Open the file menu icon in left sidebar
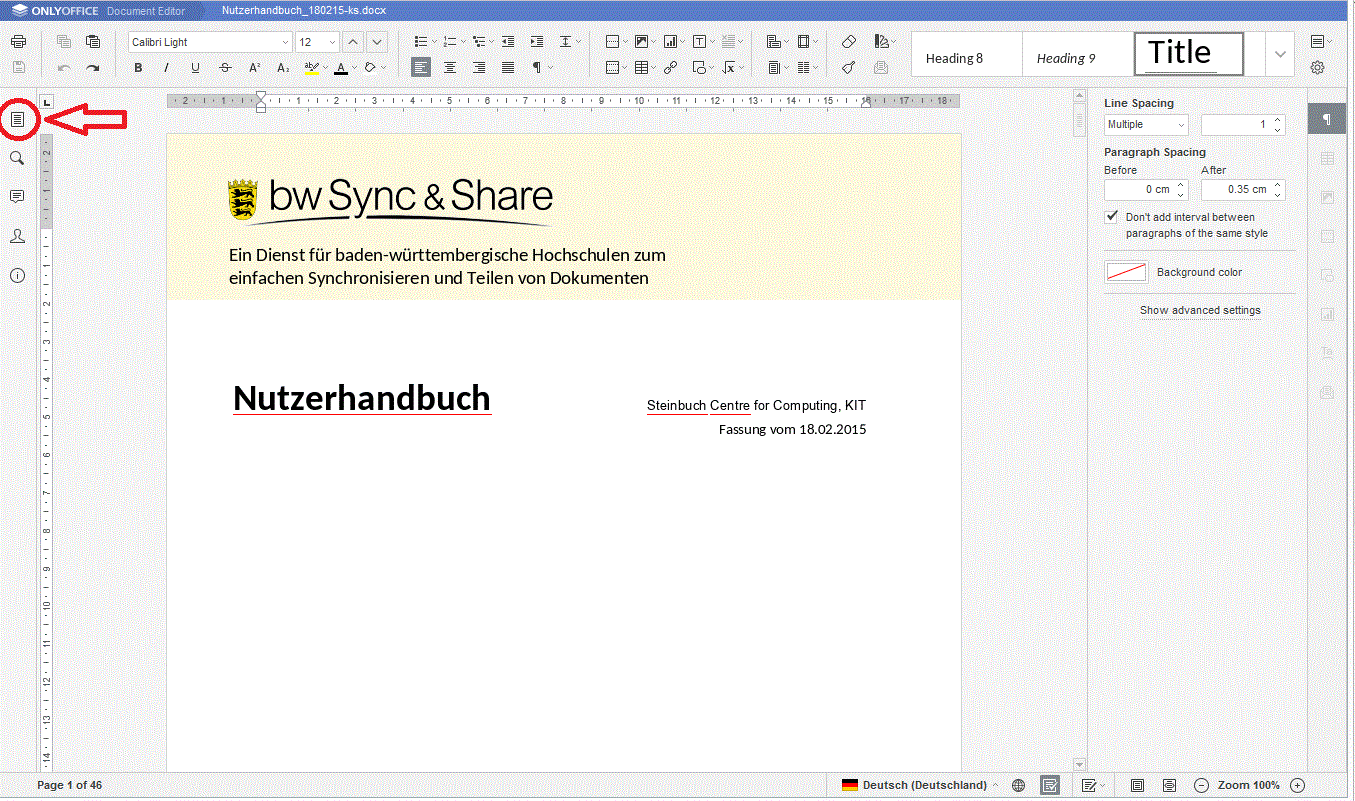The height and width of the screenshot is (801, 1355). click(17, 119)
